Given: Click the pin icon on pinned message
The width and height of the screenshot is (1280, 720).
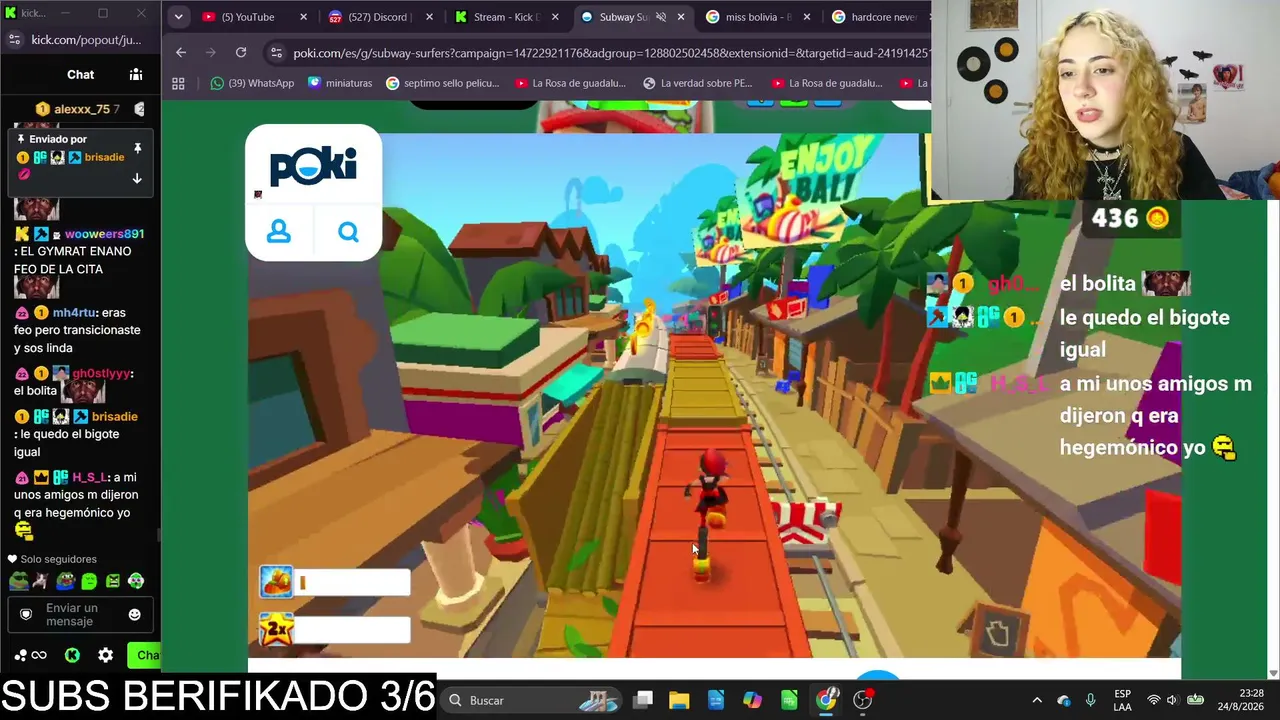Looking at the screenshot, I should point(137,149).
